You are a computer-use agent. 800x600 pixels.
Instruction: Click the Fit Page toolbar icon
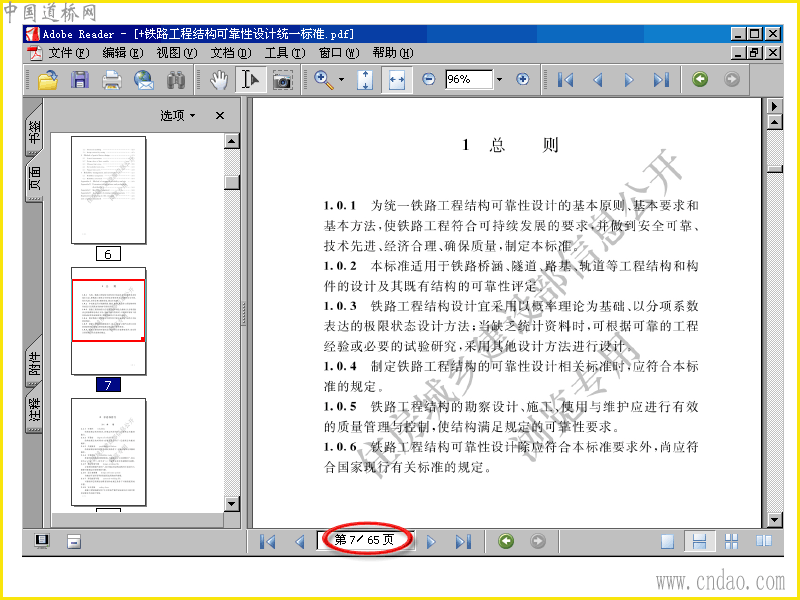click(365, 80)
